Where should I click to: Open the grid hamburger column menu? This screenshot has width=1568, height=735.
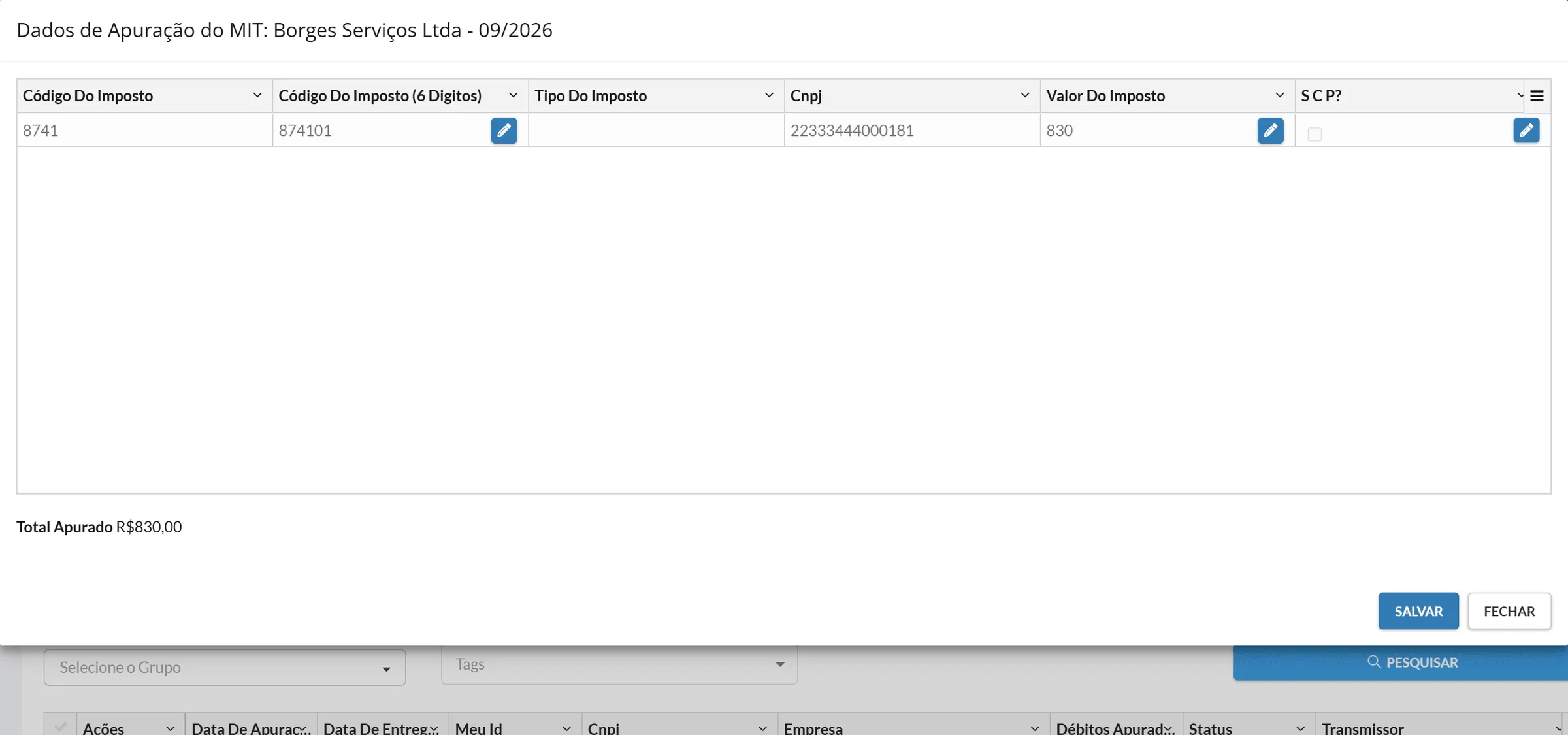[1537, 96]
